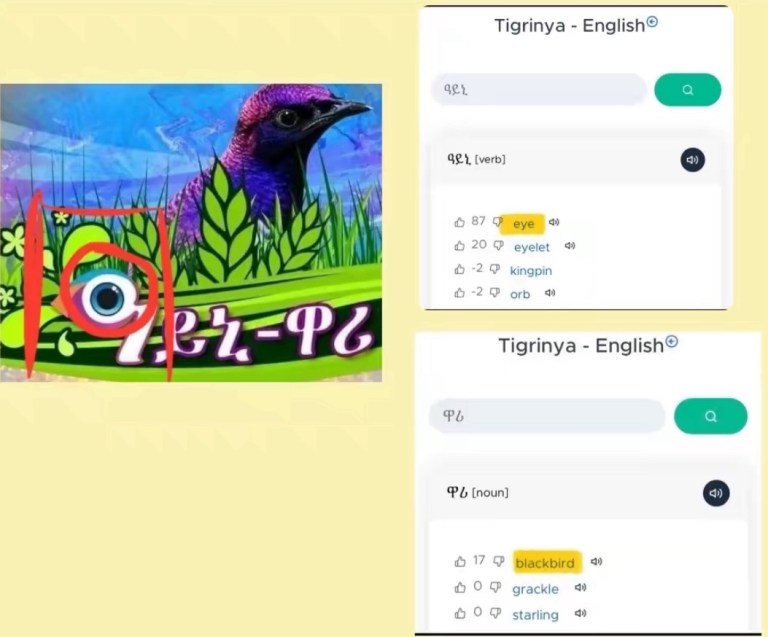Play pronunciation of the word orb

(x=550, y=293)
